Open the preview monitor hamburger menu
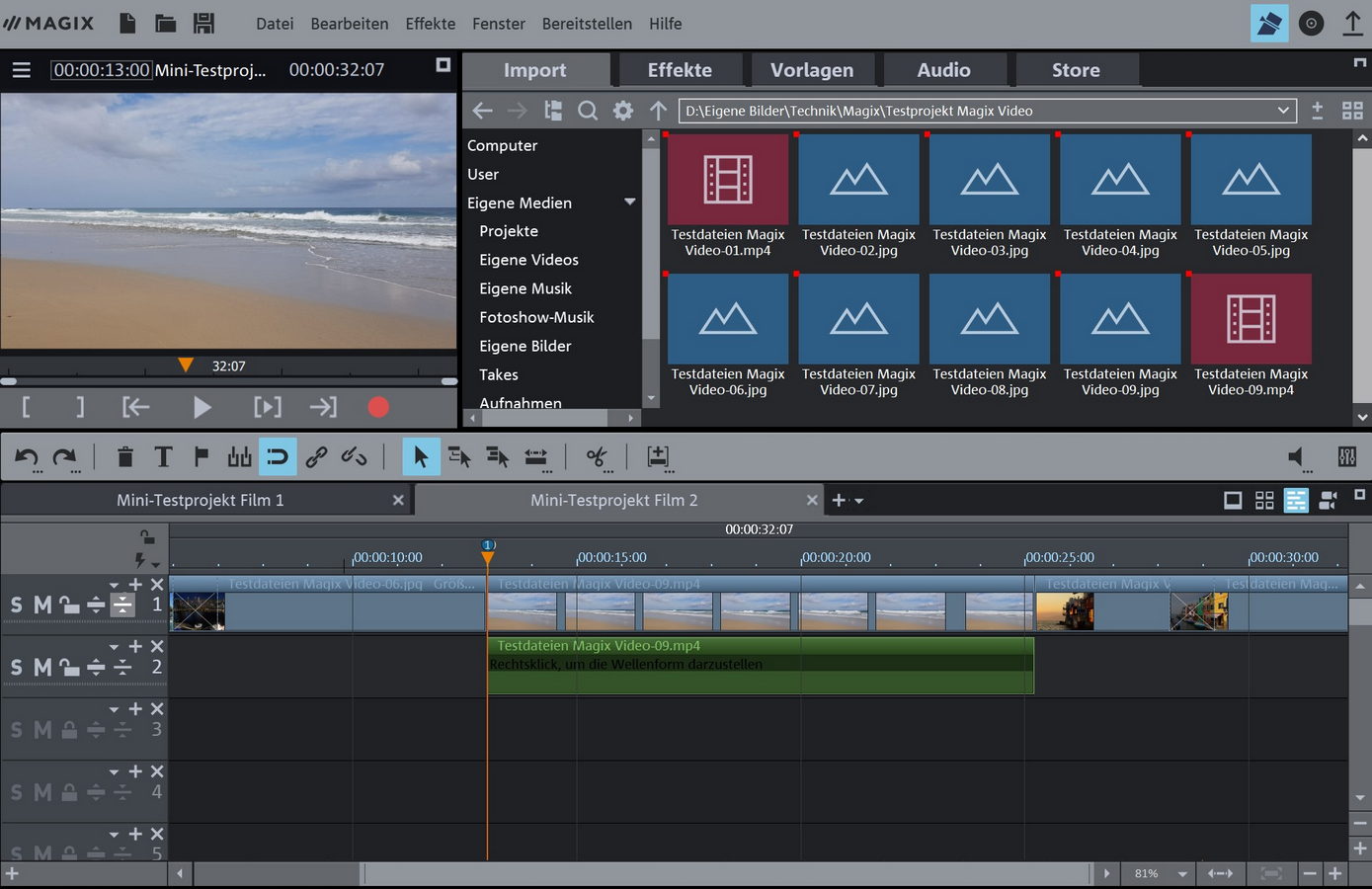The image size is (1372, 889). (21, 70)
